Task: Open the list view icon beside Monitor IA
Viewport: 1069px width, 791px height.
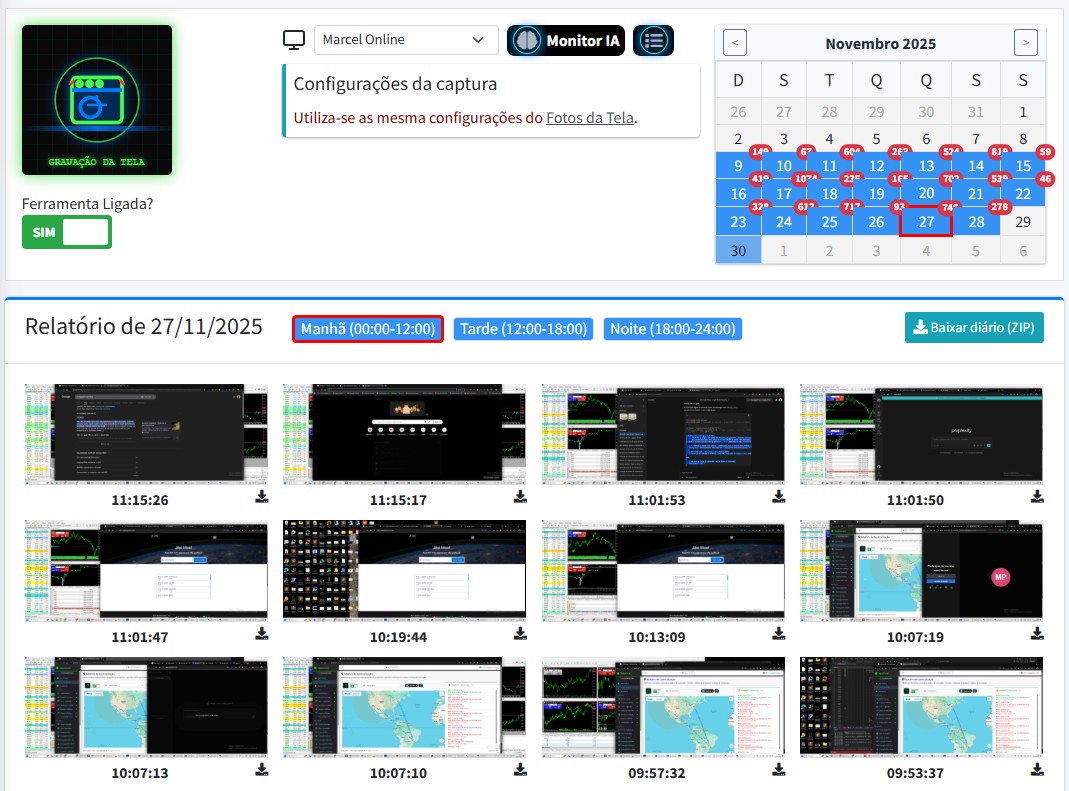Action: click(x=653, y=40)
